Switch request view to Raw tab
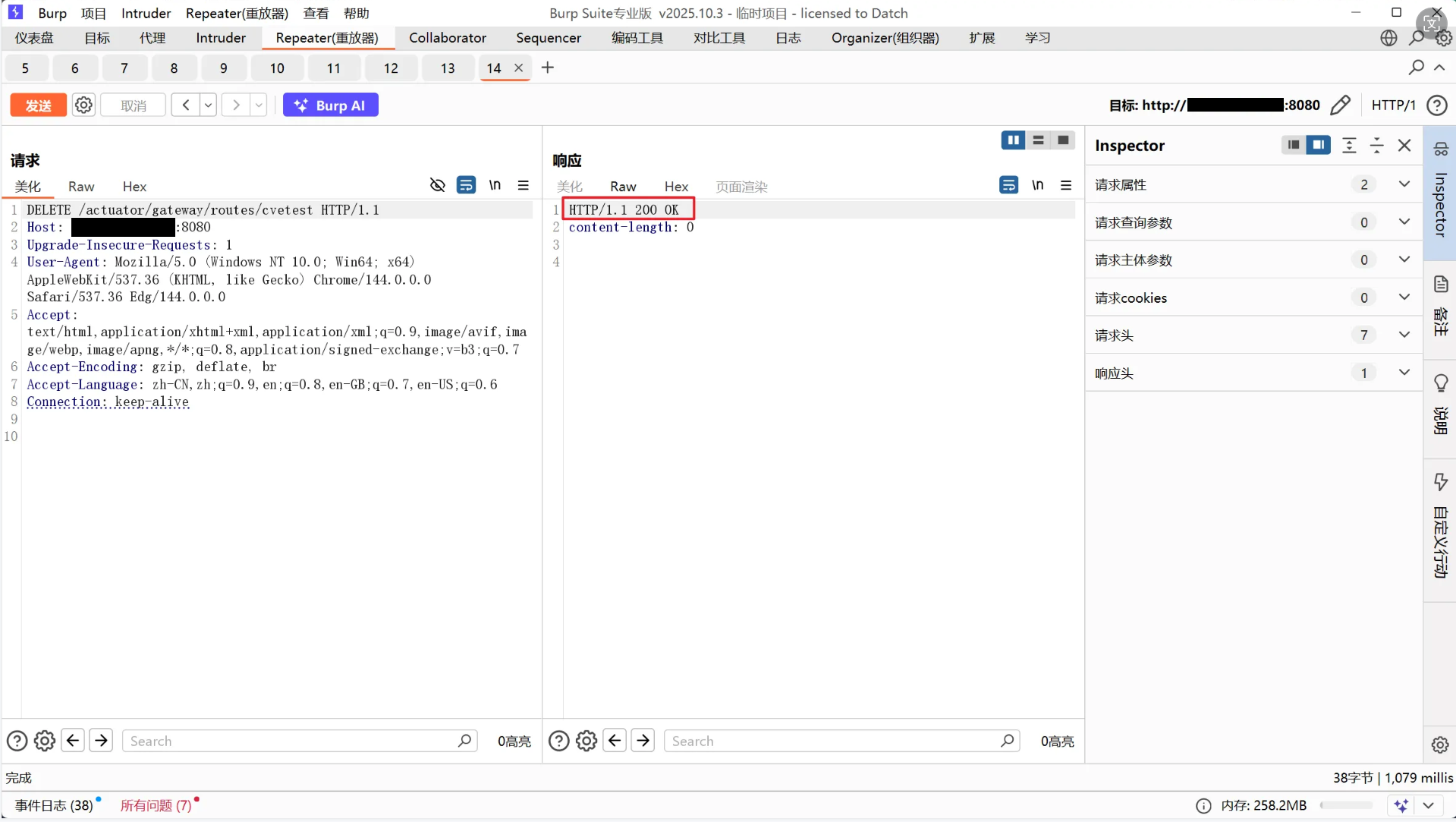 (x=81, y=187)
